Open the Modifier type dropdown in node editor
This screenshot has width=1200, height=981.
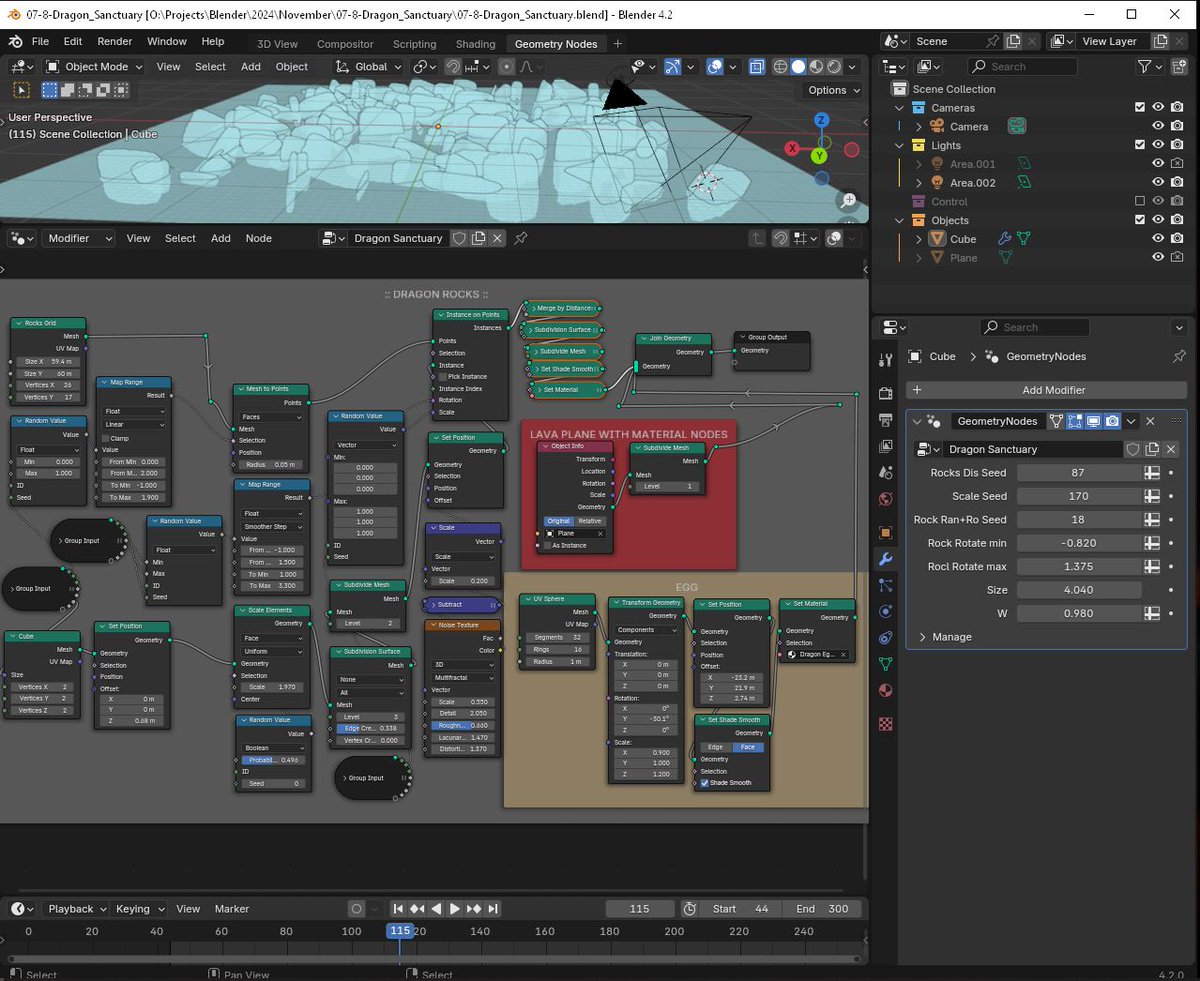pyautogui.click(x=78, y=238)
